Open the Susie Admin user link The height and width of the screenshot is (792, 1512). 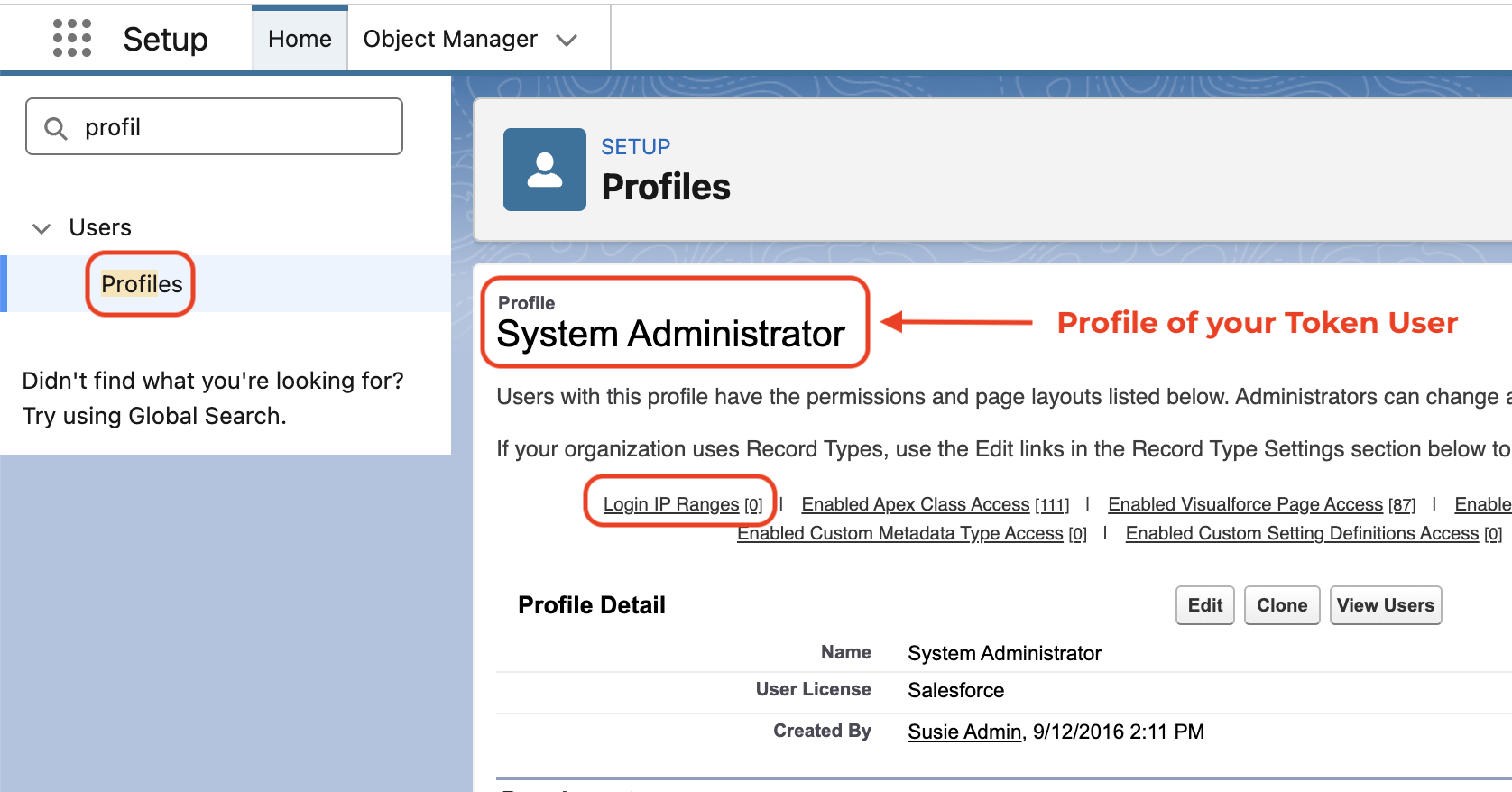964,732
